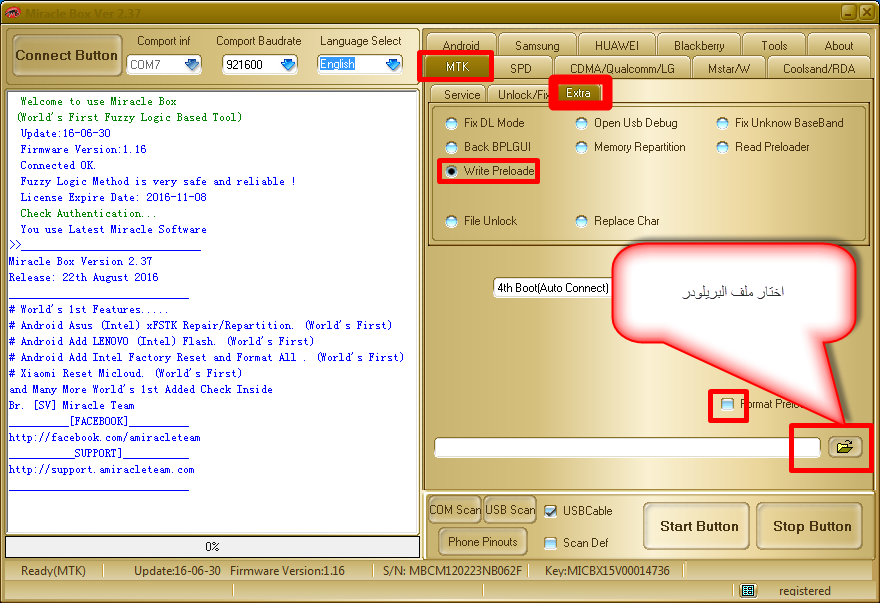Switch to the Mstar/W tab
Screen dimensions: 880x603
click(x=728, y=68)
